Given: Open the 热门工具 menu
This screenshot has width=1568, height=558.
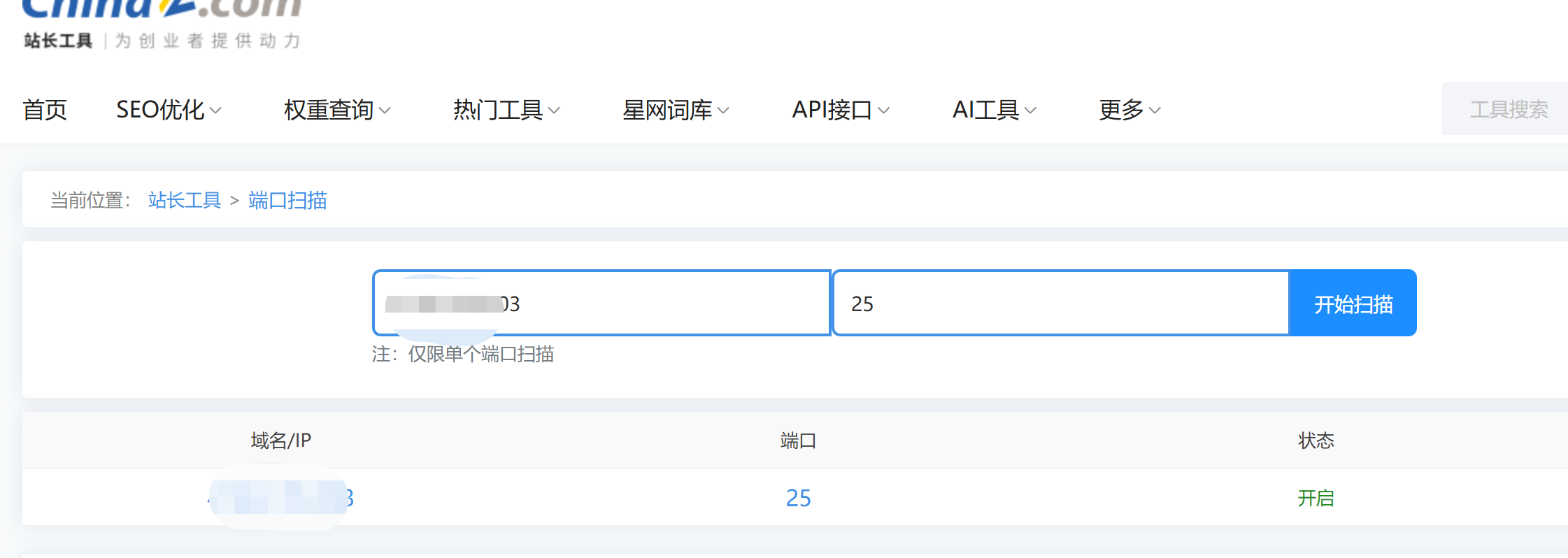Looking at the screenshot, I should click(498, 110).
